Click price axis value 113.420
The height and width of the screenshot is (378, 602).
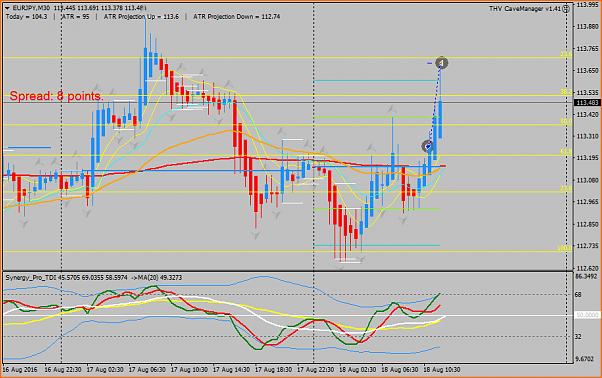[587, 114]
